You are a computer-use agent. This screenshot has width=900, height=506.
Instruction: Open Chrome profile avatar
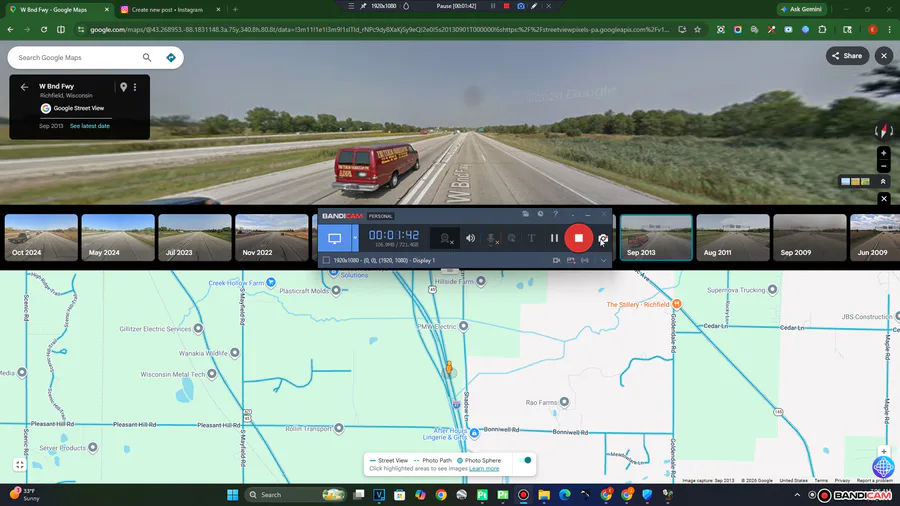[872, 29]
